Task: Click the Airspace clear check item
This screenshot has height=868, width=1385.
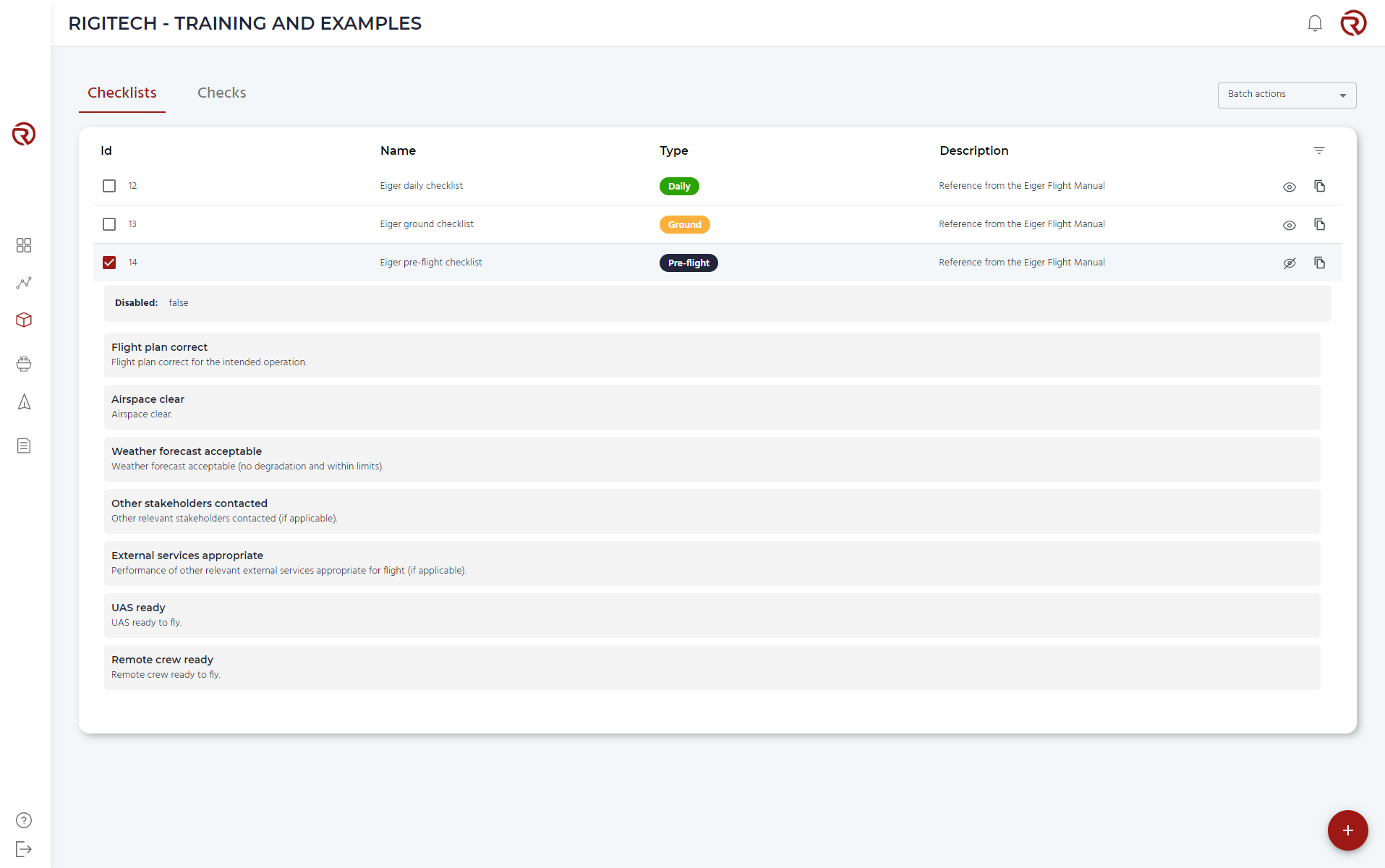Action: (712, 407)
